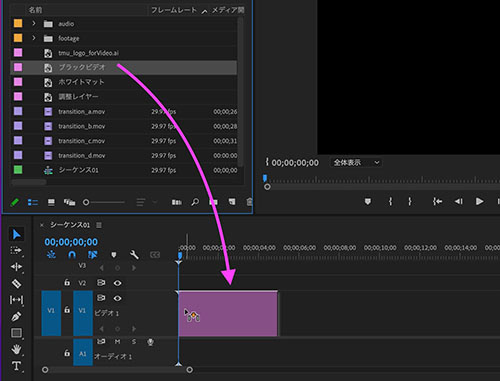Open timeline display settings wrench

134,255
